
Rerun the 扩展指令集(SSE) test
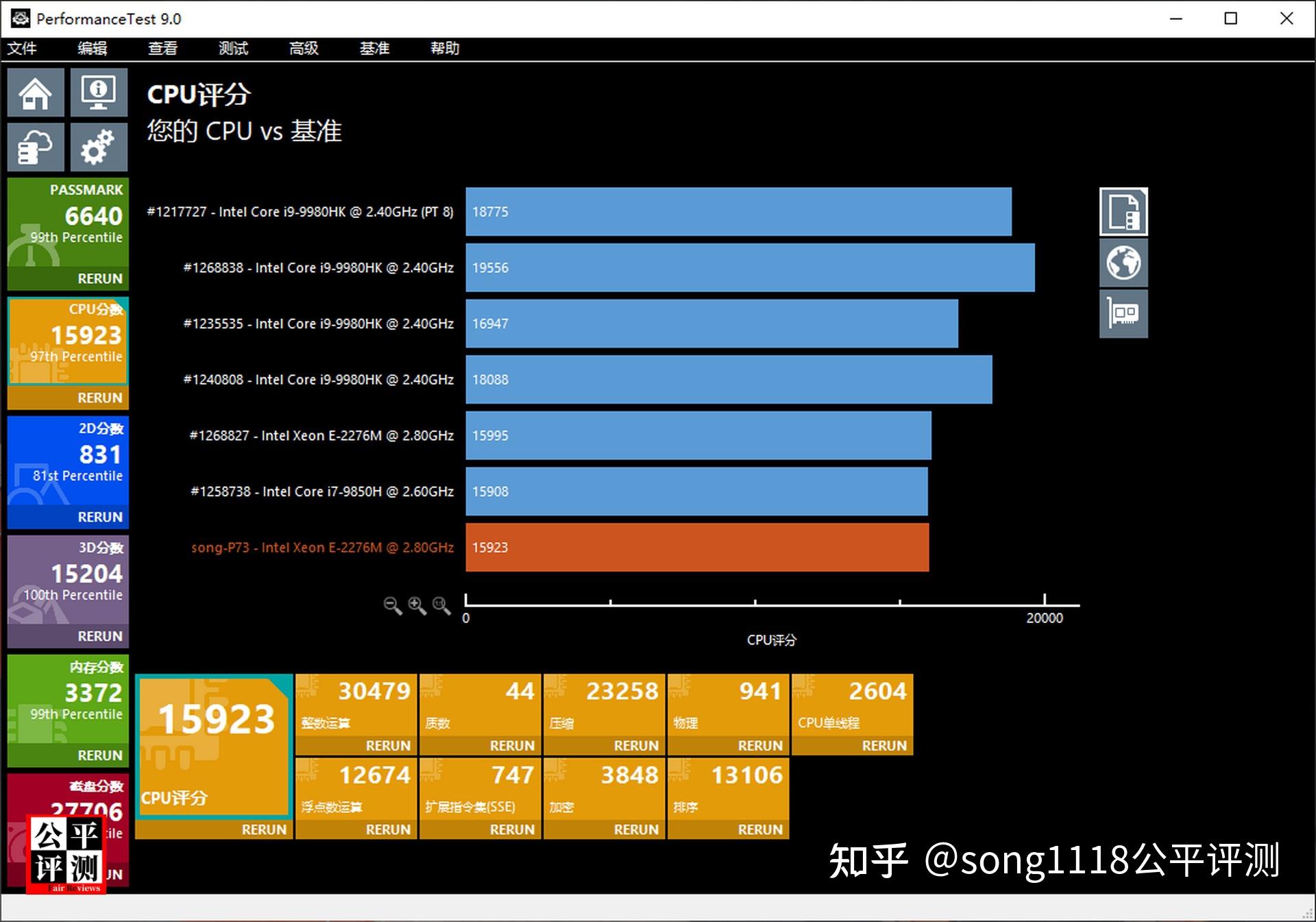480,829
